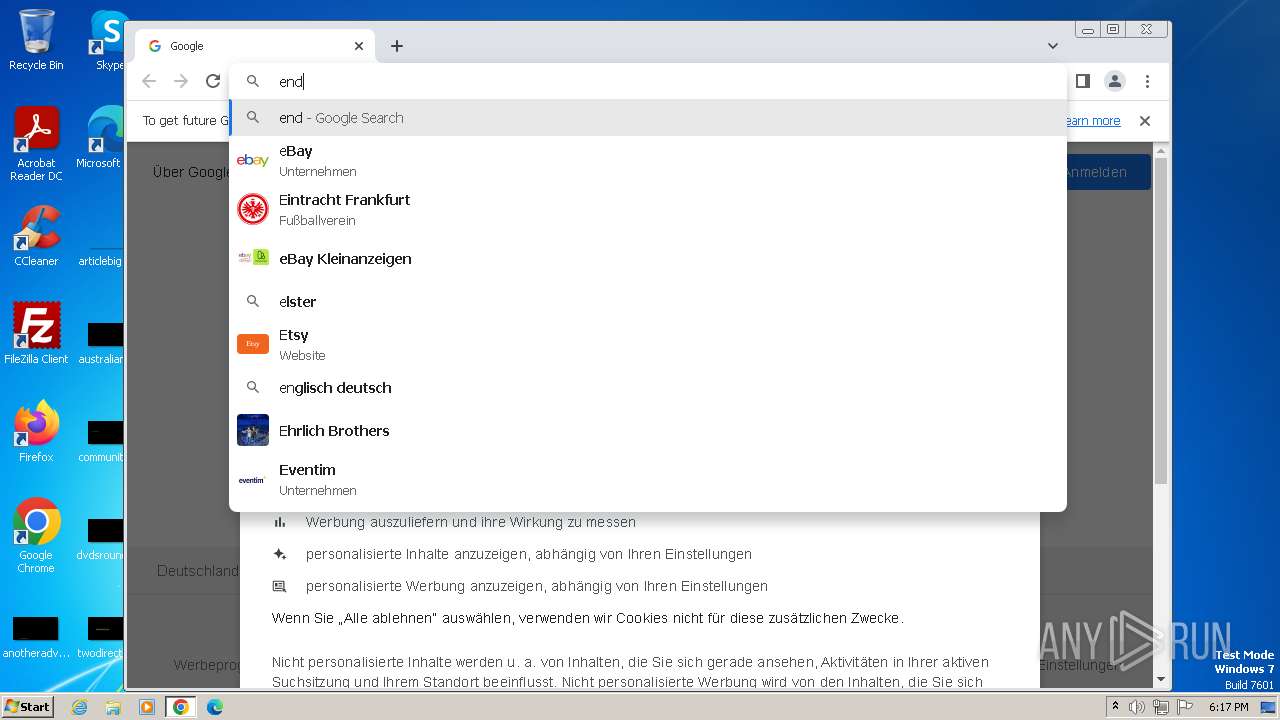The height and width of the screenshot is (720, 1280).
Task: Open a new tab with plus button
Action: [397, 46]
